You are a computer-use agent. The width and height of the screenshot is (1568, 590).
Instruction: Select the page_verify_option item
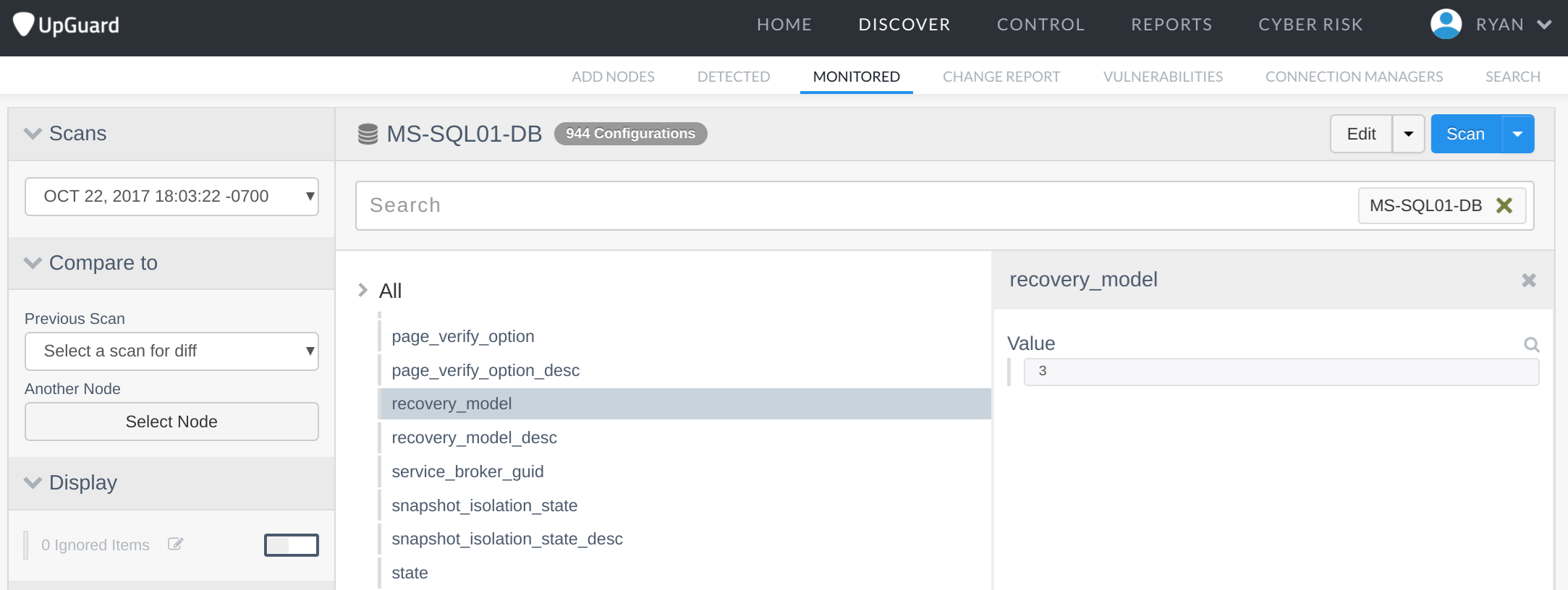(x=463, y=336)
